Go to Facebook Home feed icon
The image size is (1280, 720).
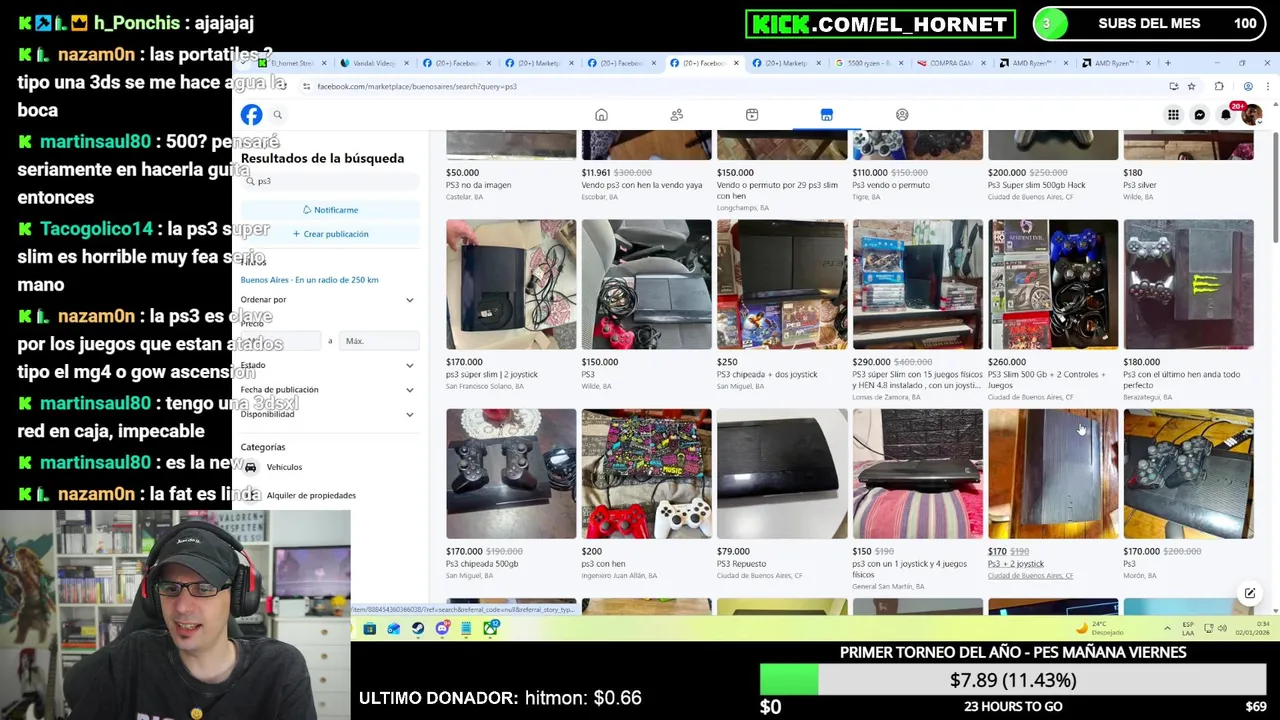(x=601, y=115)
